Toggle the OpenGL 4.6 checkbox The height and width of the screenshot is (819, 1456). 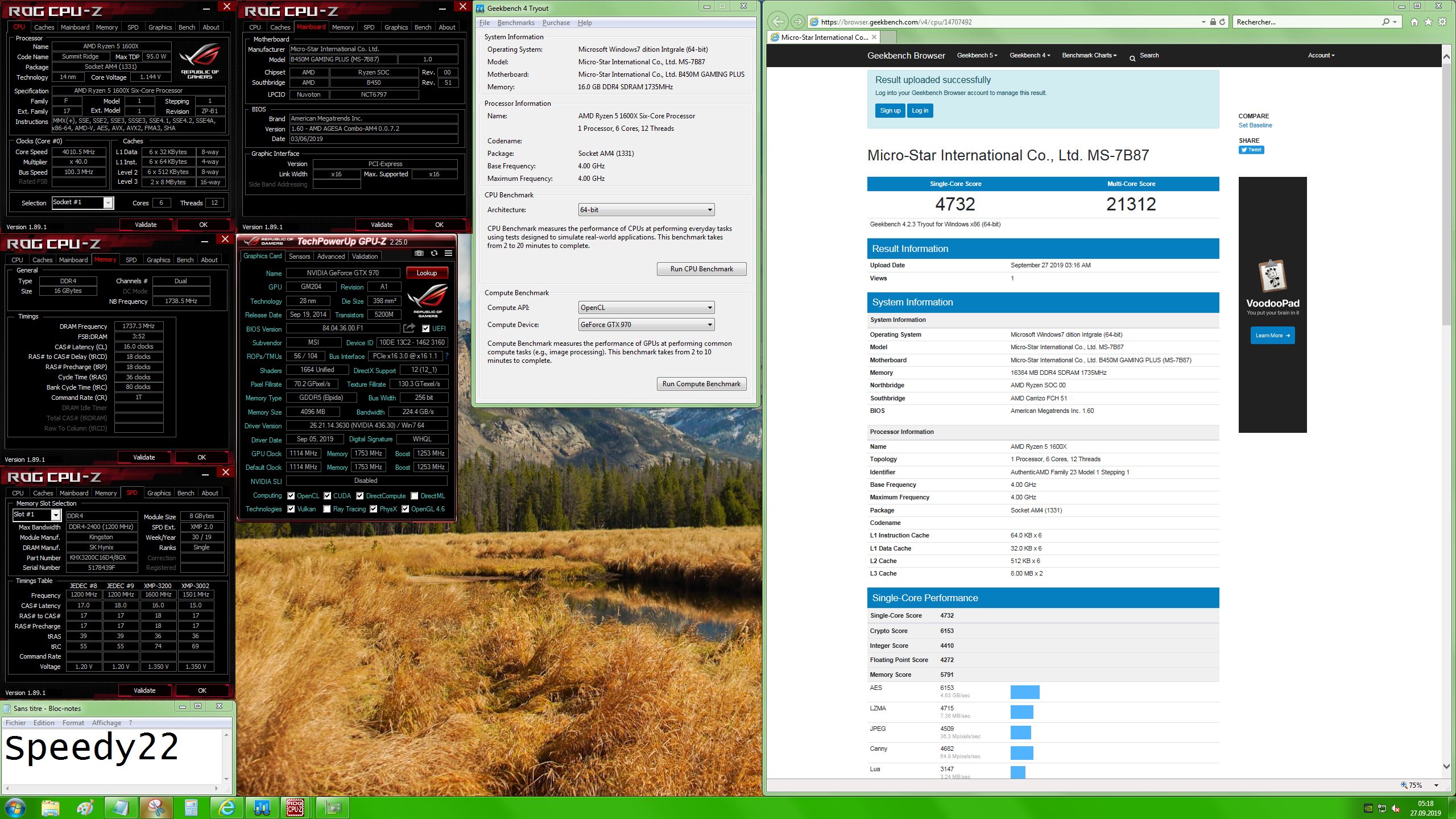(x=405, y=509)
